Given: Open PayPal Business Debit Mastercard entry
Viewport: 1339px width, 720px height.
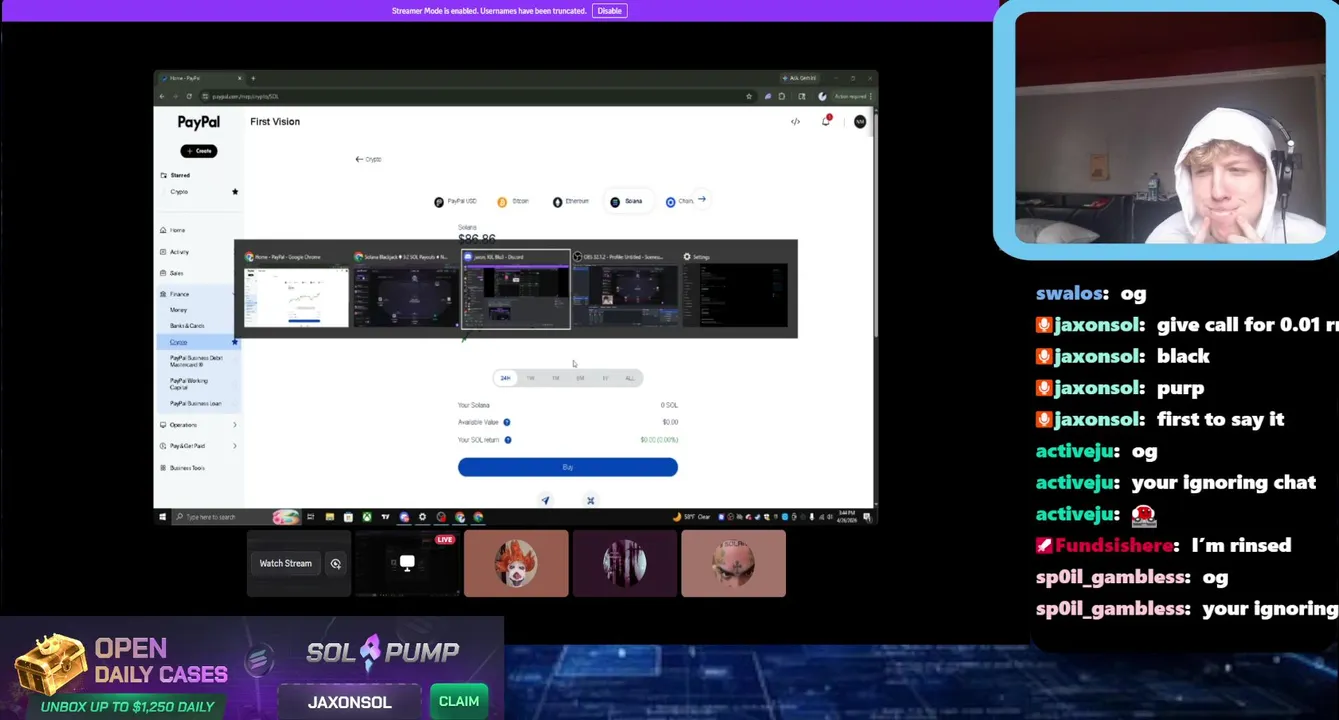Looking at the screenshot, I should click(196, 361).
